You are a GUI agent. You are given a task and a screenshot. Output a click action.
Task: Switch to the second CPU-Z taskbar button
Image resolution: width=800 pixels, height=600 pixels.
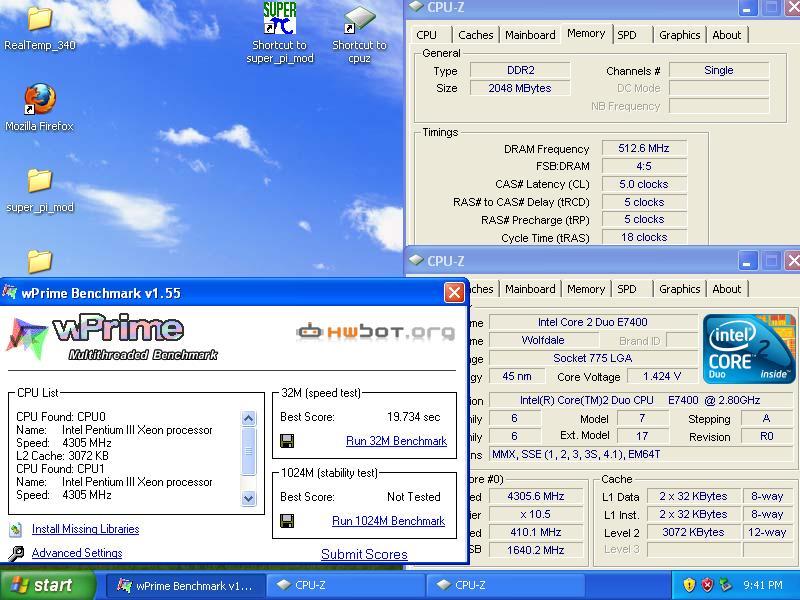pyautogui.click(x=505, y=585)
